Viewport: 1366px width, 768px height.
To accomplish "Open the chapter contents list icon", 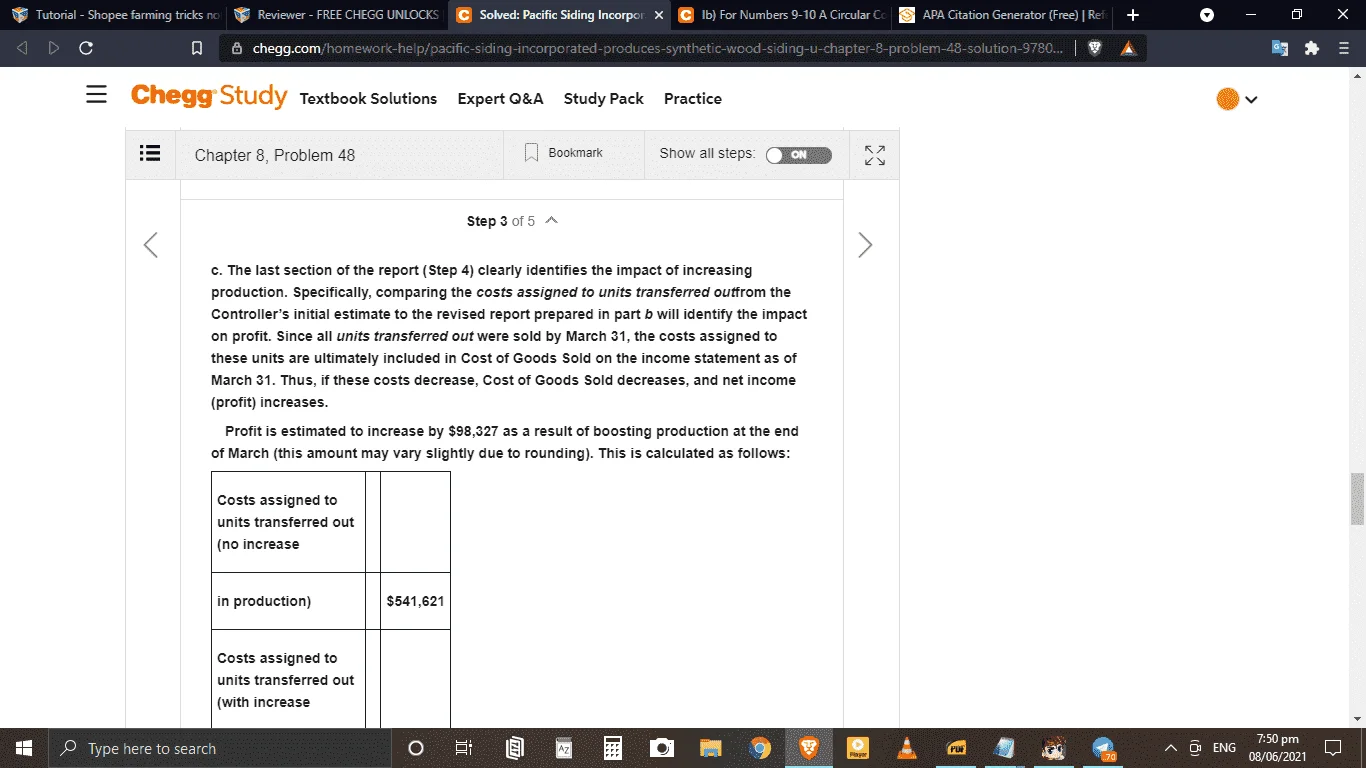I will (150, 154).
